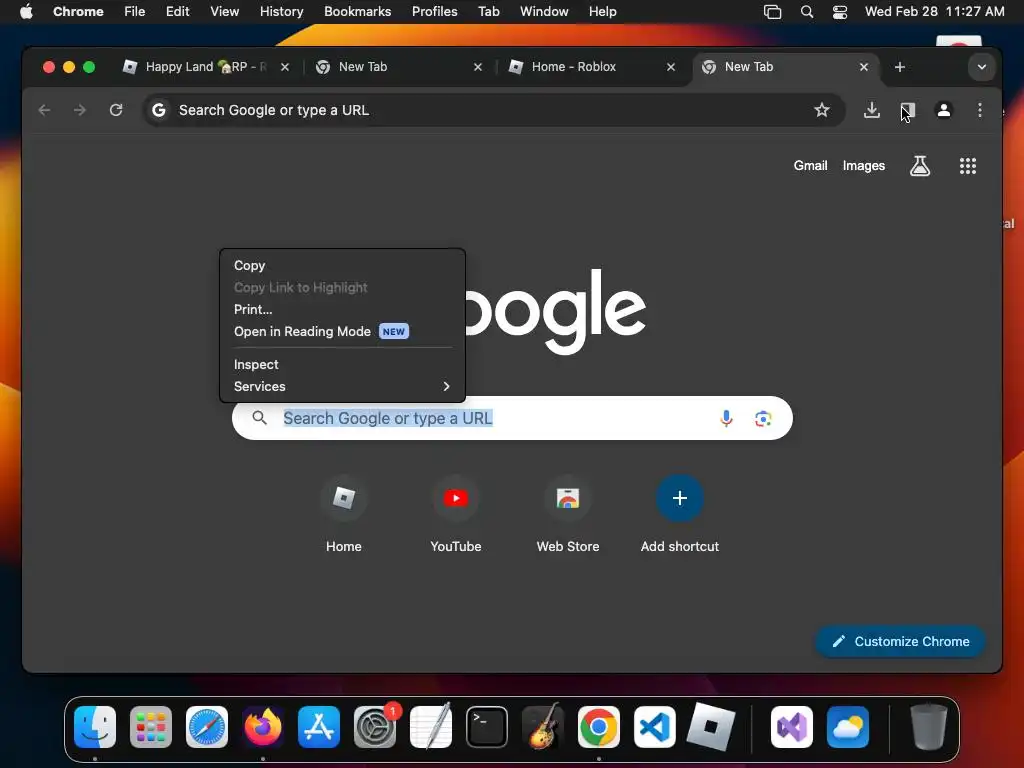
Task: Open the Images link
Action: (864, 166)
